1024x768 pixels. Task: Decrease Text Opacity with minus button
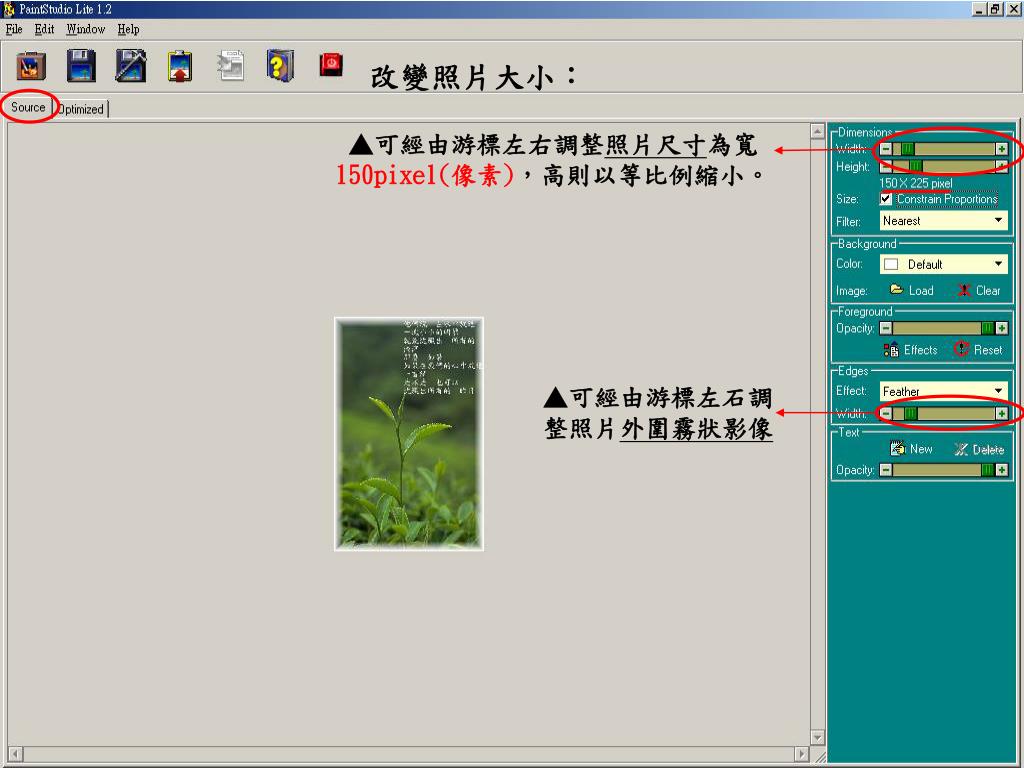(886, 470)
